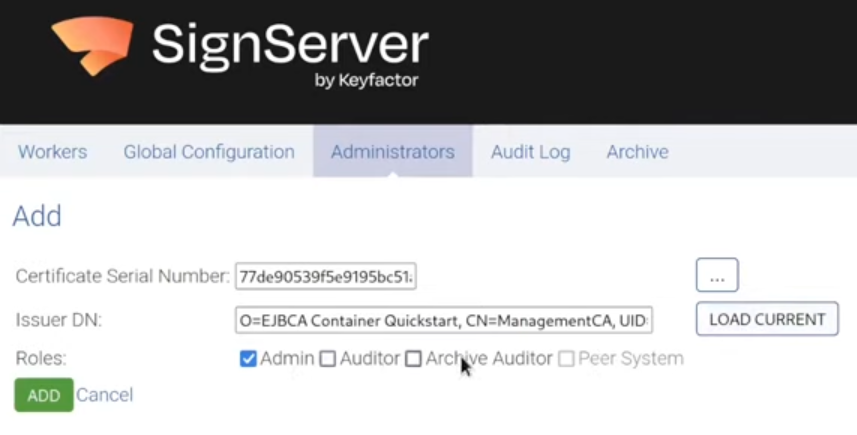The width and height of the screenshot is (857, 435).
Task: Click the green ADD button
Action: pos(44,395)
